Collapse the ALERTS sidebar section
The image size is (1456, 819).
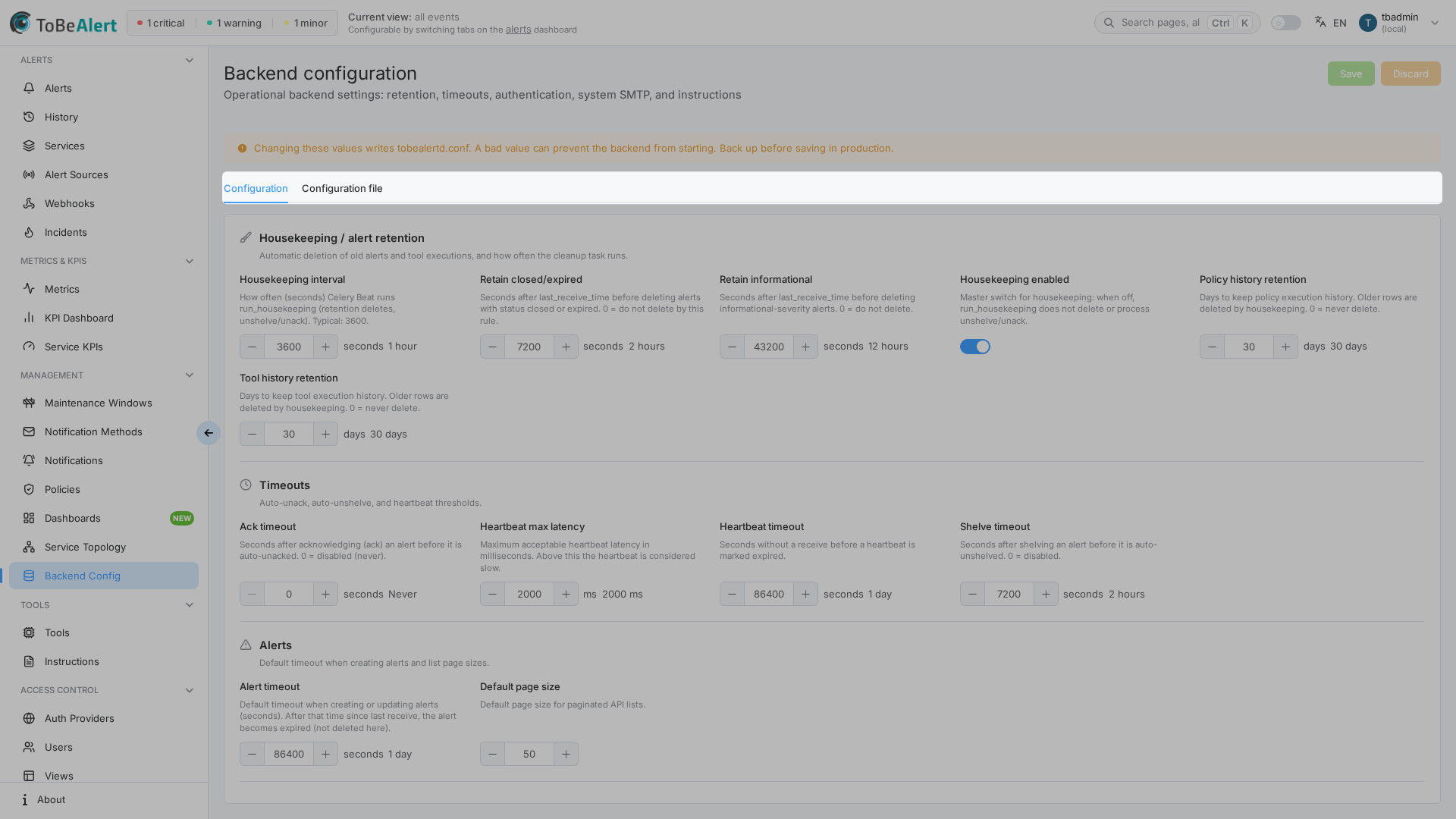(x=190, y=60)
